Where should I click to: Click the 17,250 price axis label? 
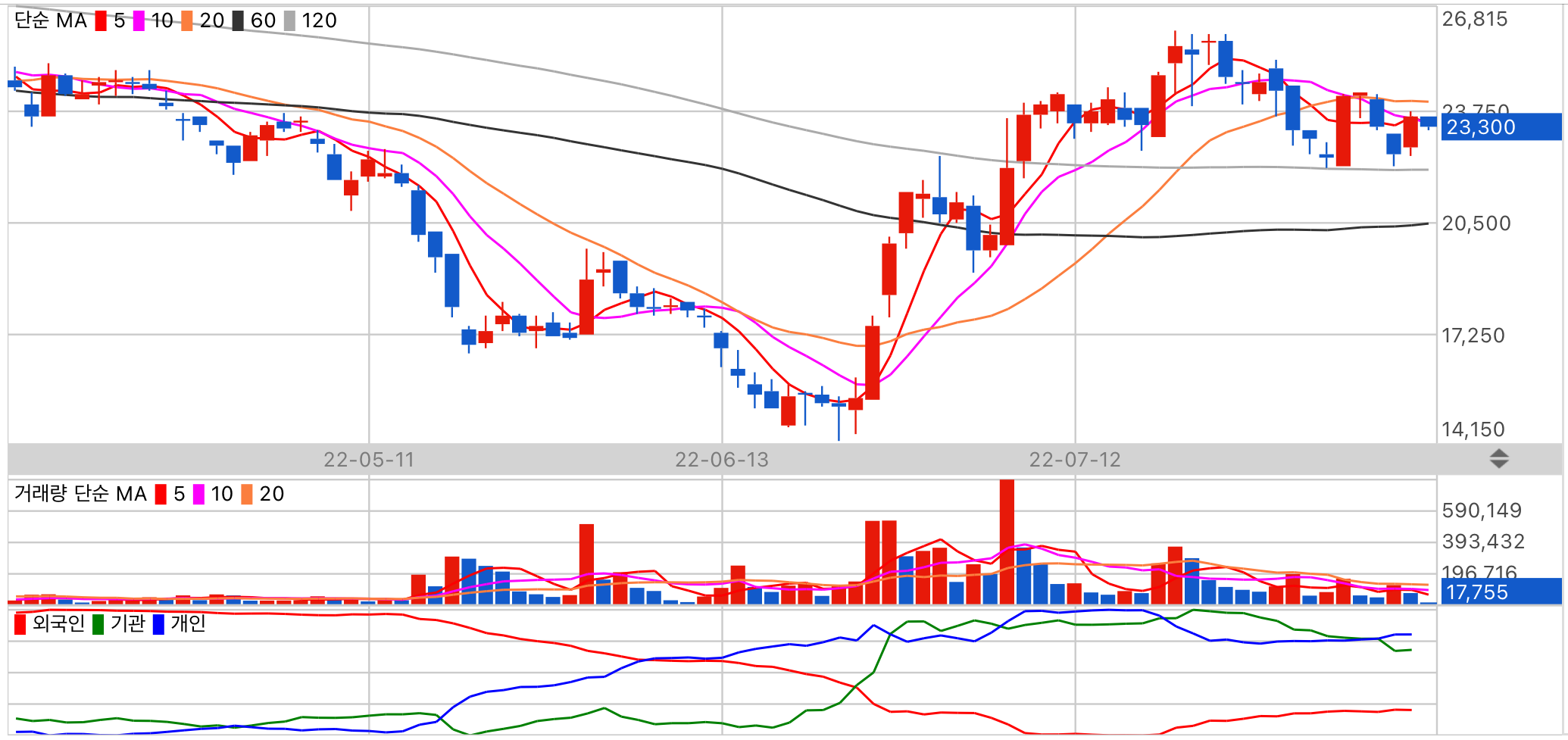coord(1473,336)
